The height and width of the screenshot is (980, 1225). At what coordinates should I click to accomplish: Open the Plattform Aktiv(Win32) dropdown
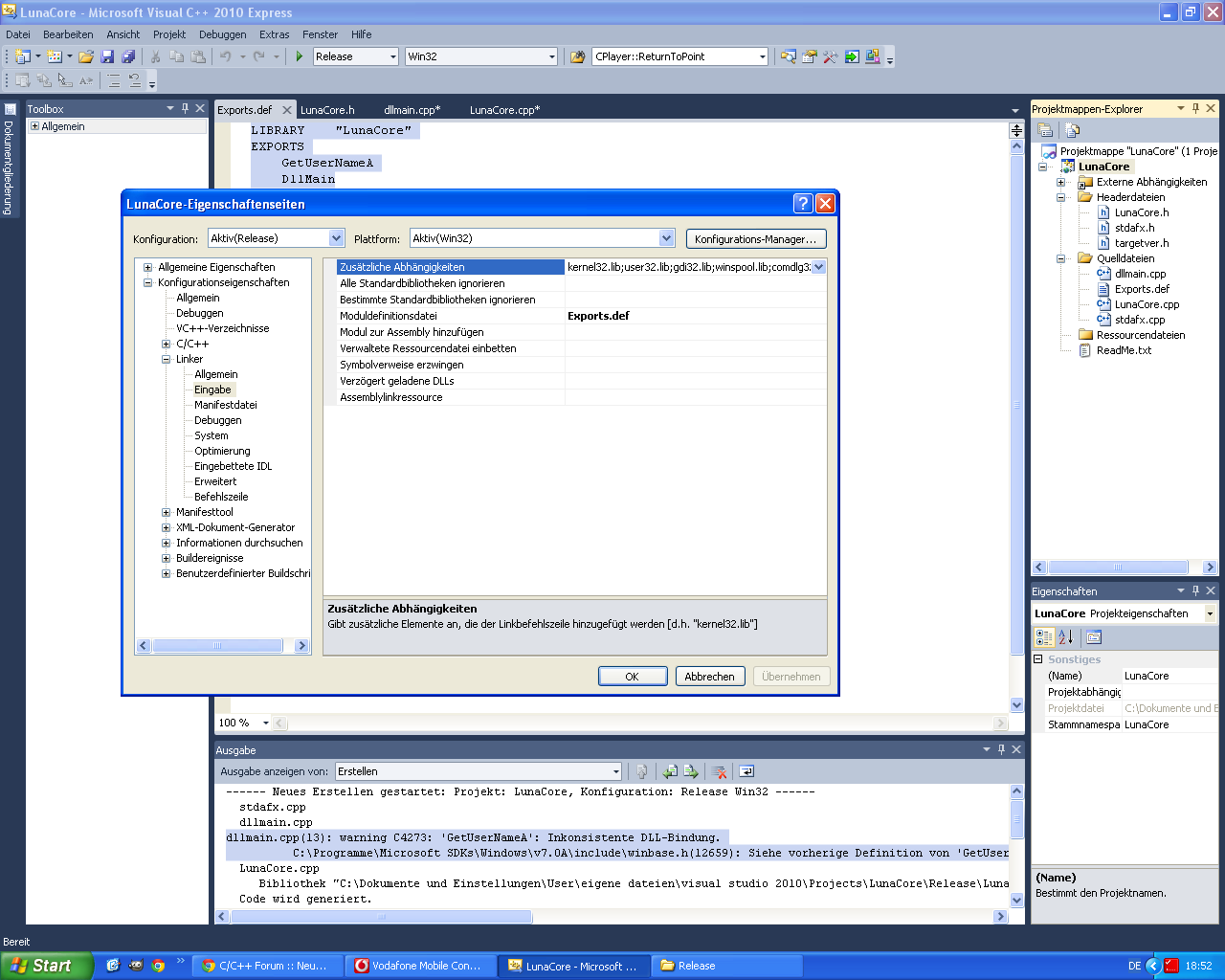pyautogui.click(x=666, y=238)
